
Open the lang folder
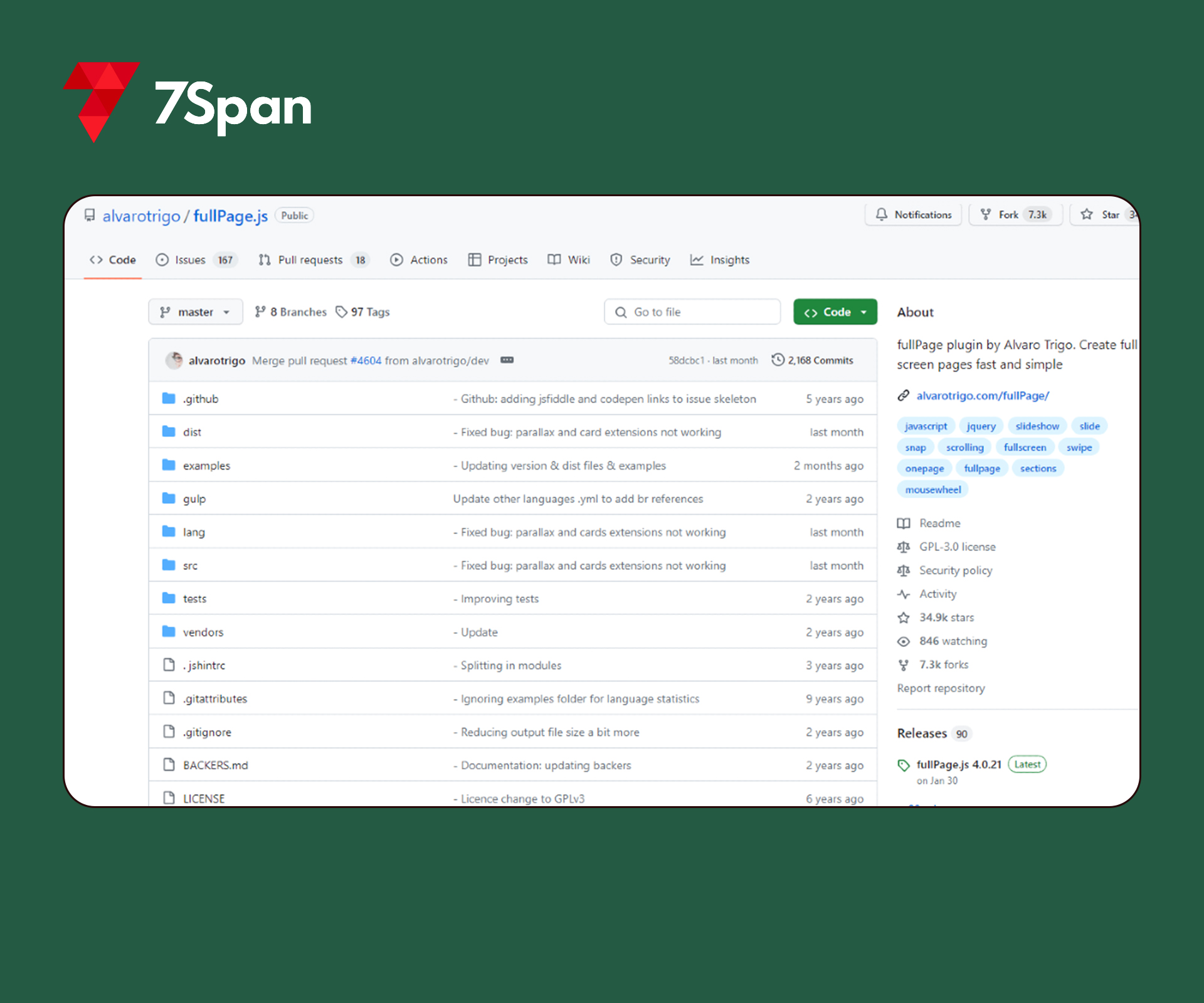[x=194, y=532]
